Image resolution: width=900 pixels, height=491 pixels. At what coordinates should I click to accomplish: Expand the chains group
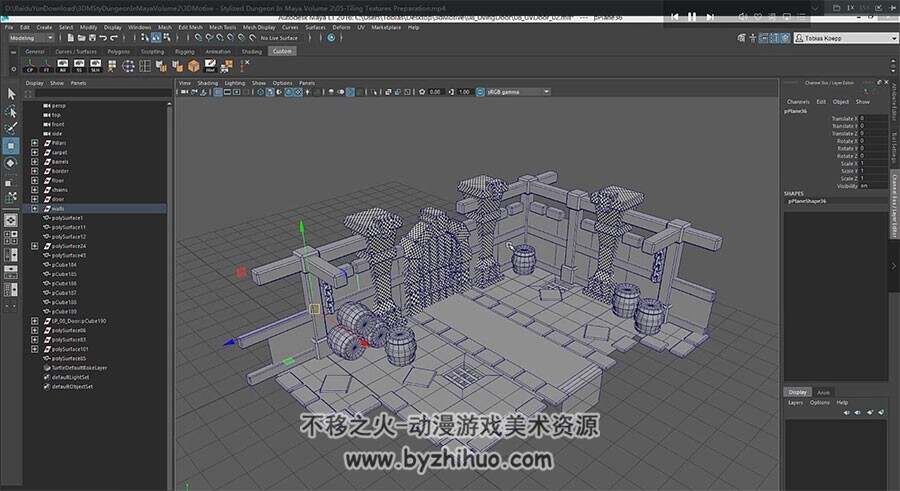[x=34, y=190]
